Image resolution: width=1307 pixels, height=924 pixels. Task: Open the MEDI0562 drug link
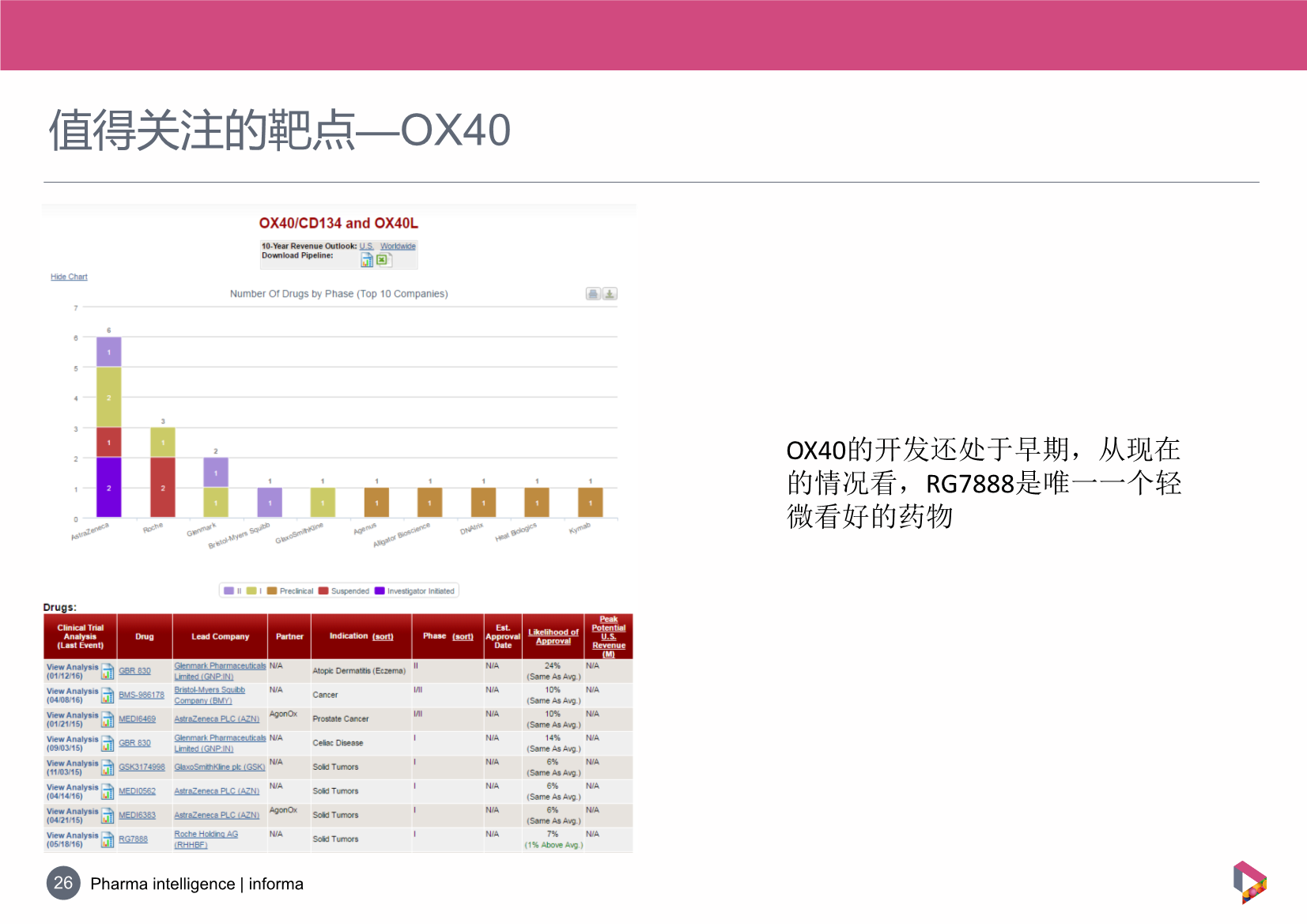click(137, 791)
